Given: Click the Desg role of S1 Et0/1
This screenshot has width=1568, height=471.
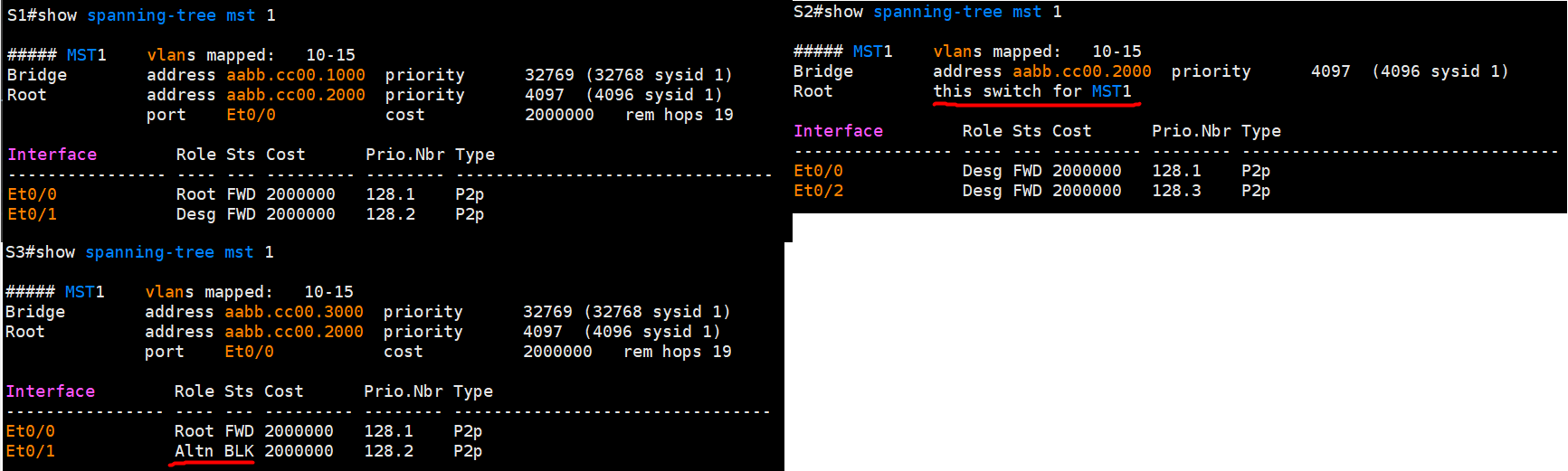Looking at the screenshot, I should click(195, 214).
